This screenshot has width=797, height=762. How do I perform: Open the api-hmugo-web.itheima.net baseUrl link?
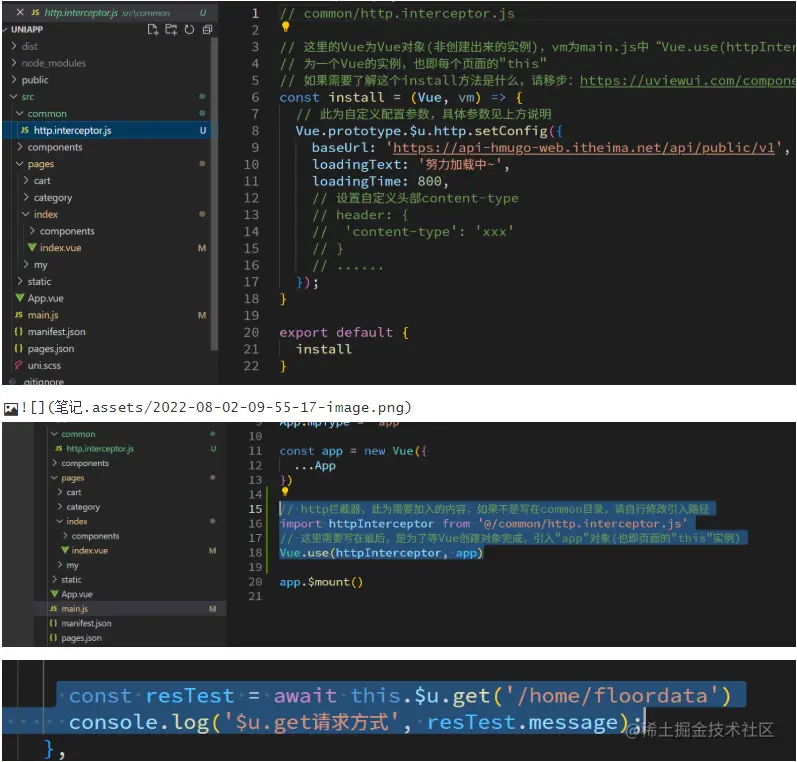pos(584,147)
